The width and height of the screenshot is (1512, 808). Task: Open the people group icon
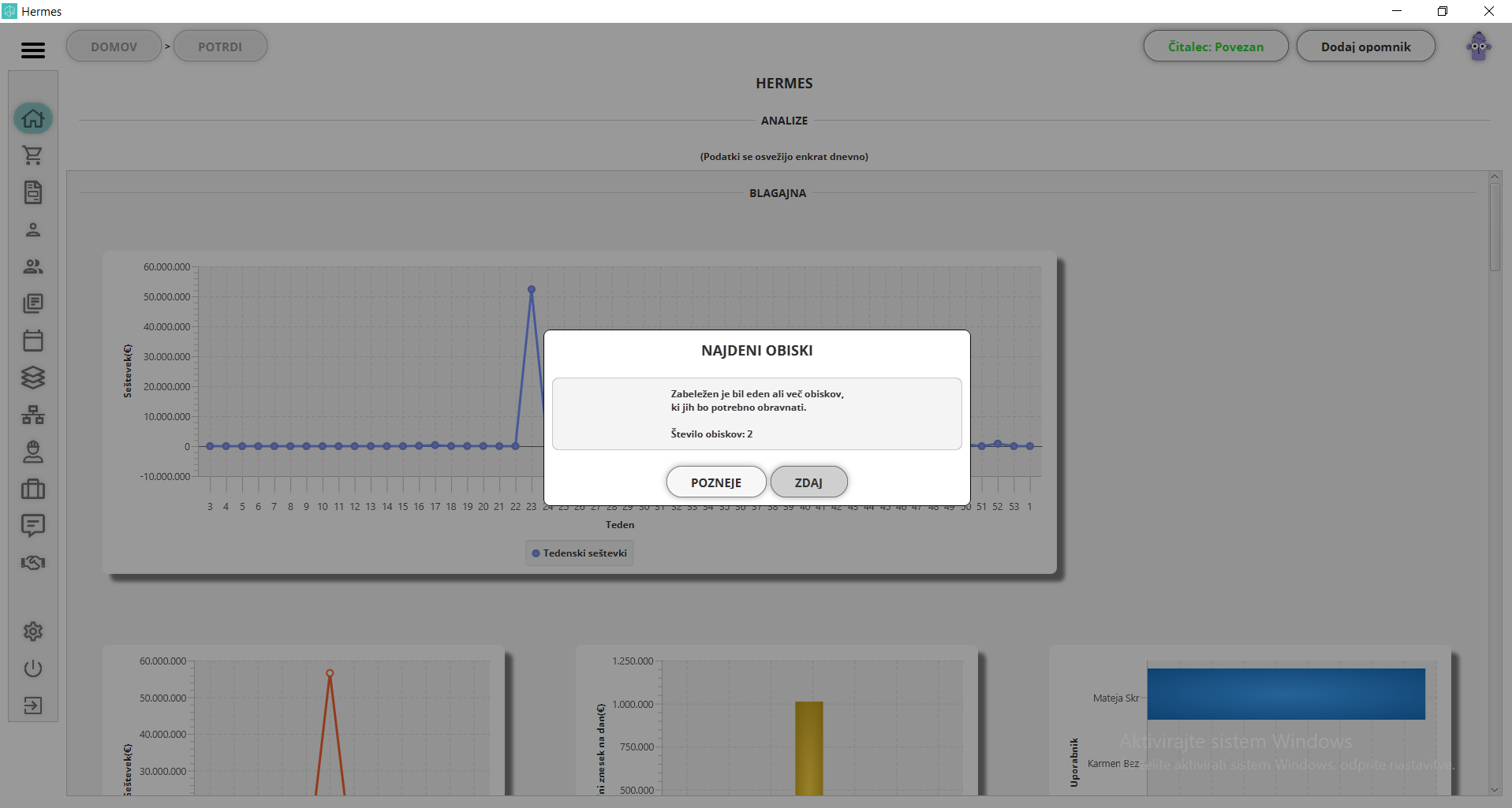(33, 266)
